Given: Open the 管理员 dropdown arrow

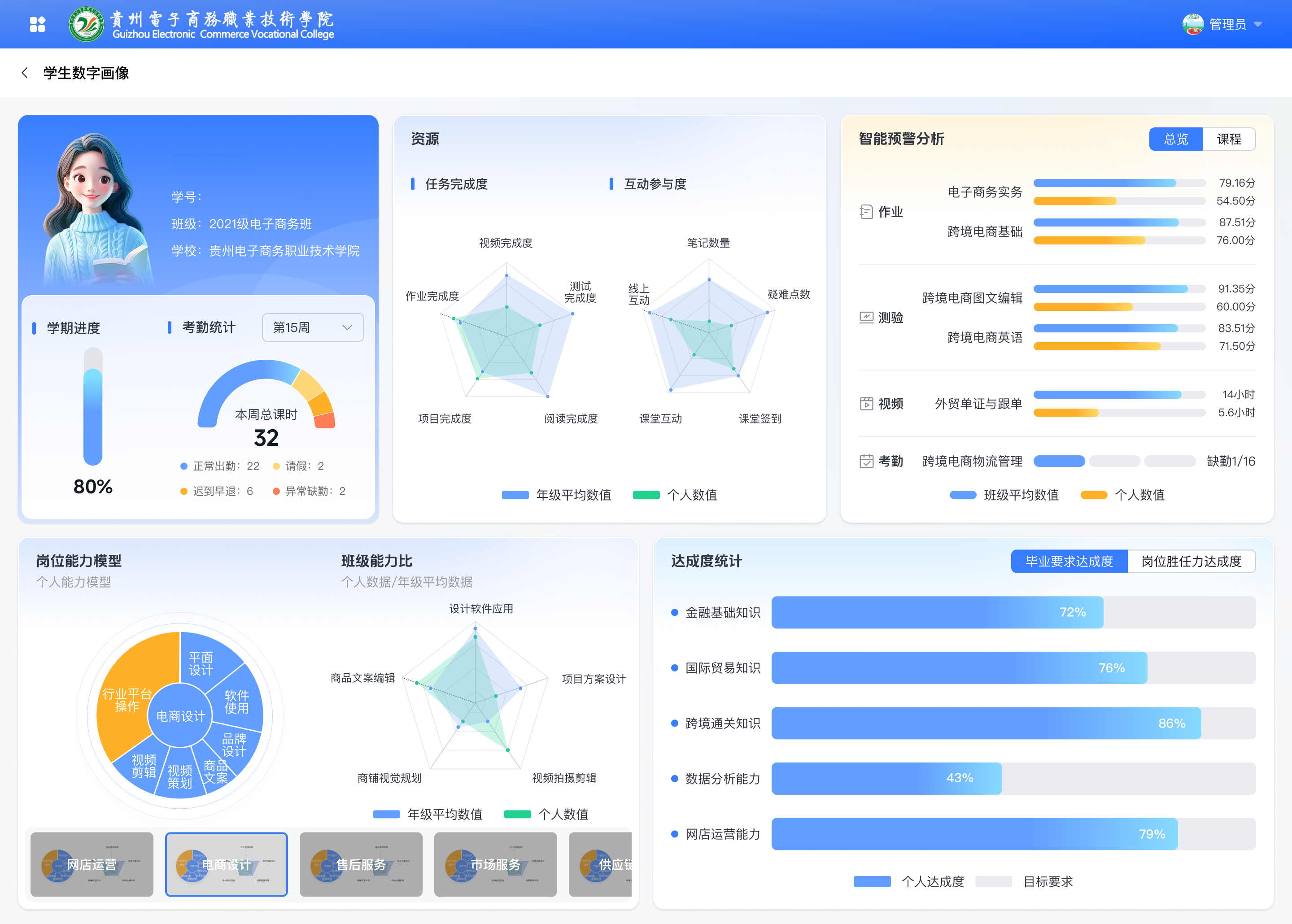Looking at the screenshot, I should coord(1258,25).
